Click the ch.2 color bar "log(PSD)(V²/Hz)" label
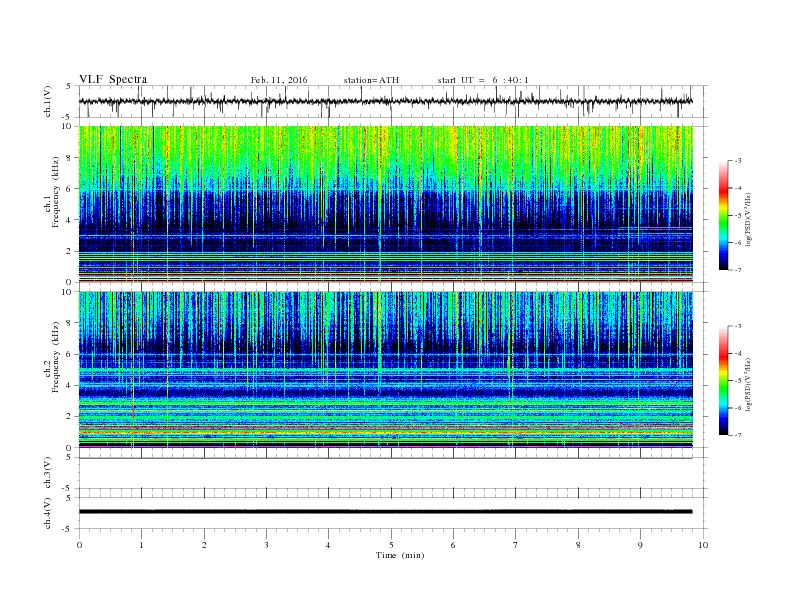 748,384
